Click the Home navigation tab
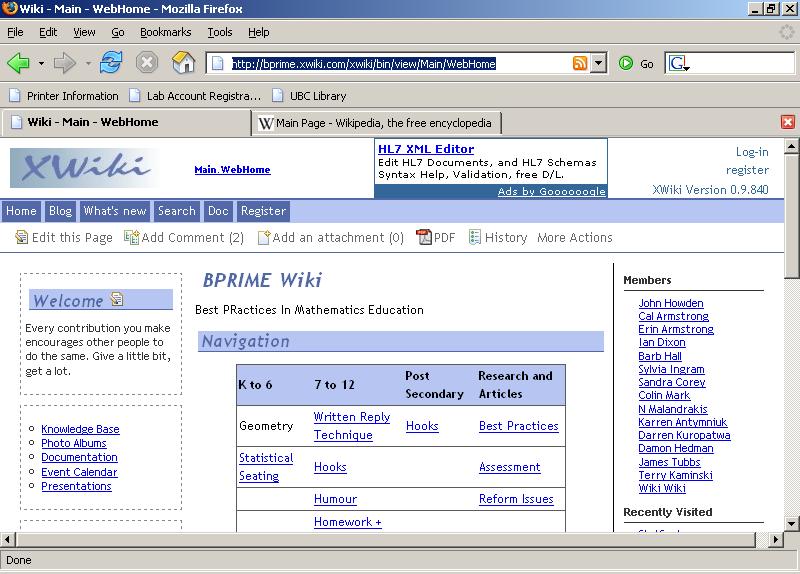Screen dimensions: 800x574 pyautogui.click(x=21, y=211)
